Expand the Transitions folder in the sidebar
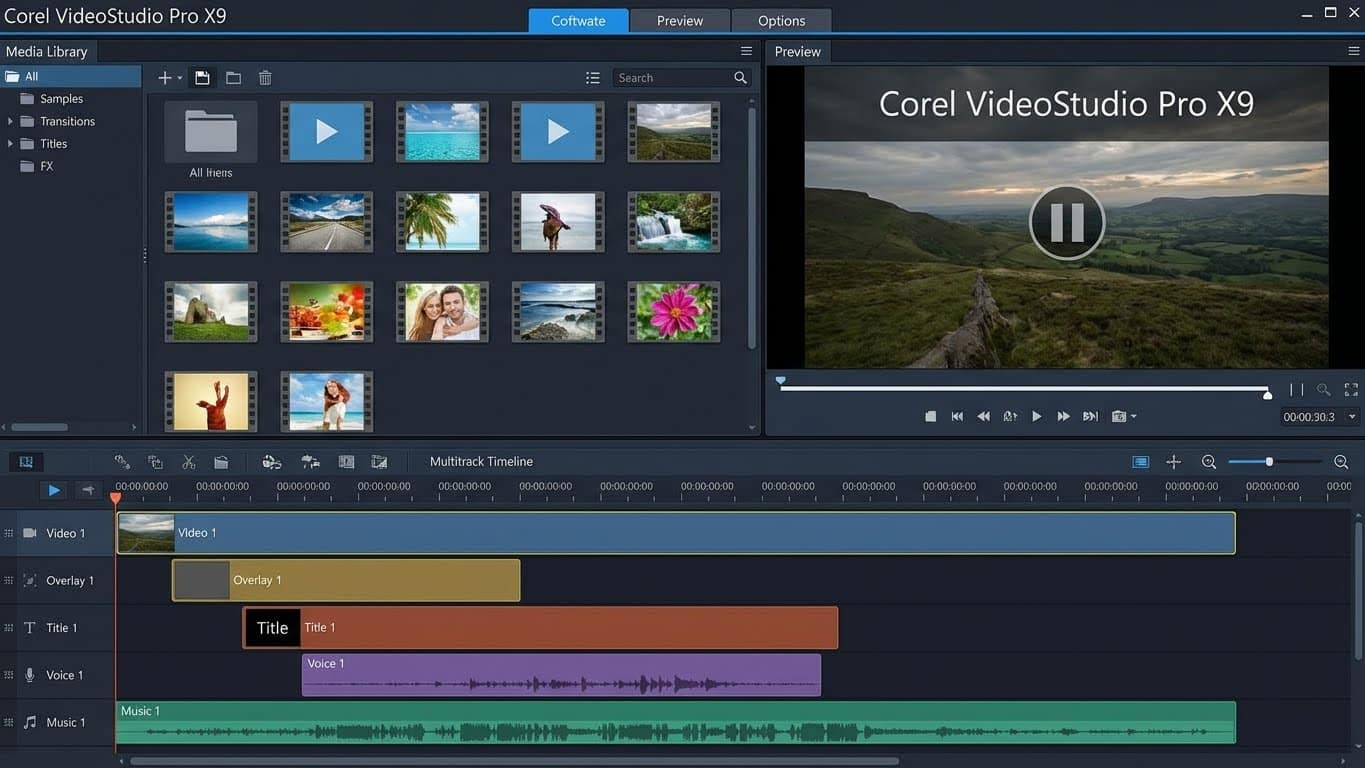 [x=10, y=120]
